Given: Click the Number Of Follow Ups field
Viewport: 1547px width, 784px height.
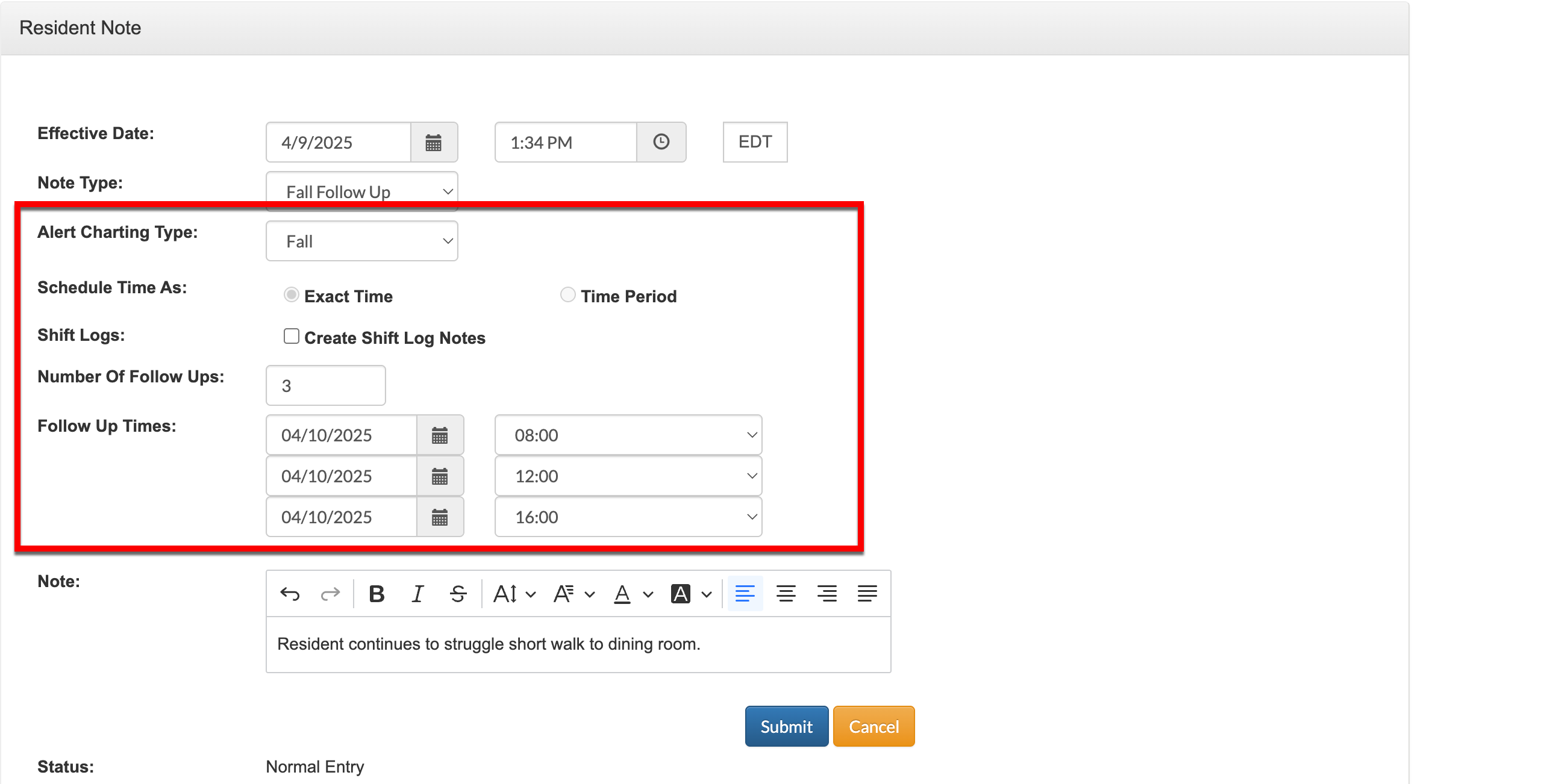Looking at the screenshot, I should point(325,386).
